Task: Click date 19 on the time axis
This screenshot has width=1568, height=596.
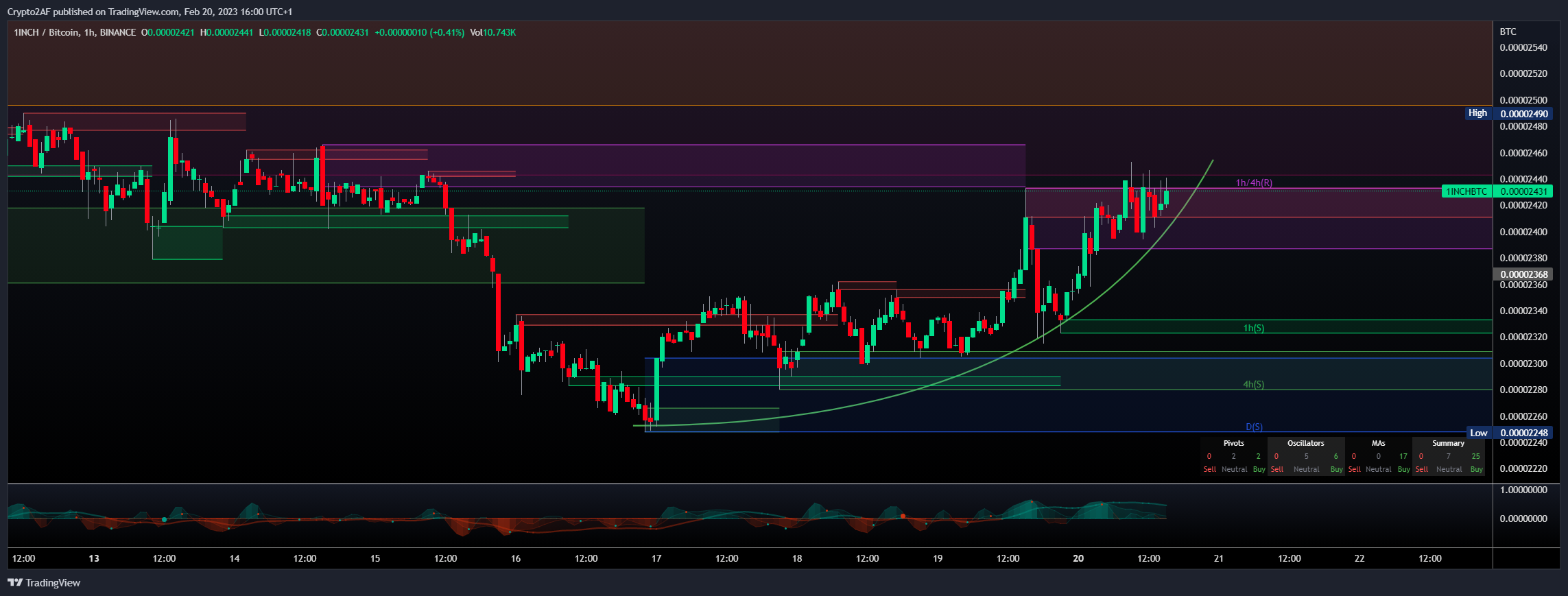Action: (938, 558)
